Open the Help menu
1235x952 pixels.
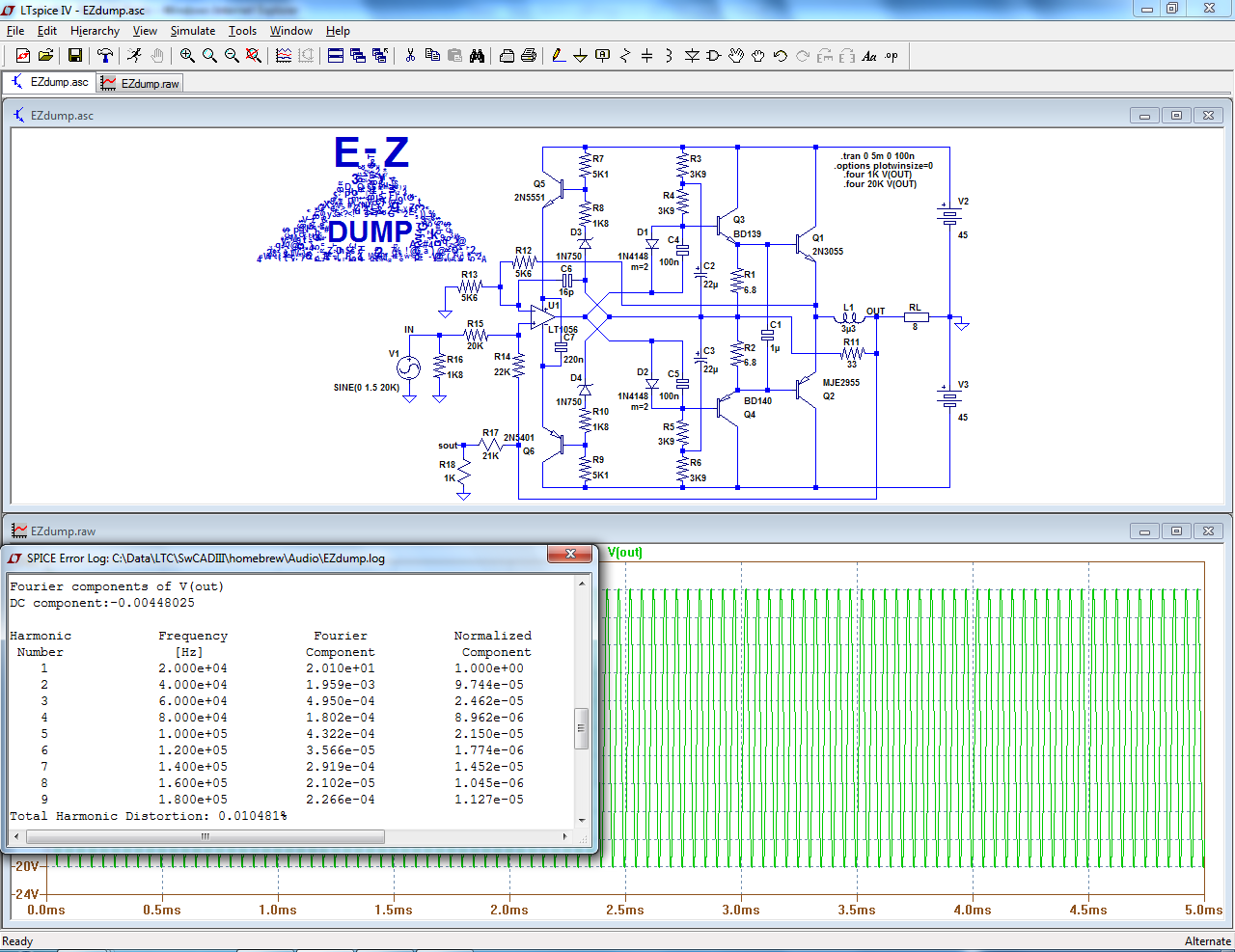pos(338,31)
